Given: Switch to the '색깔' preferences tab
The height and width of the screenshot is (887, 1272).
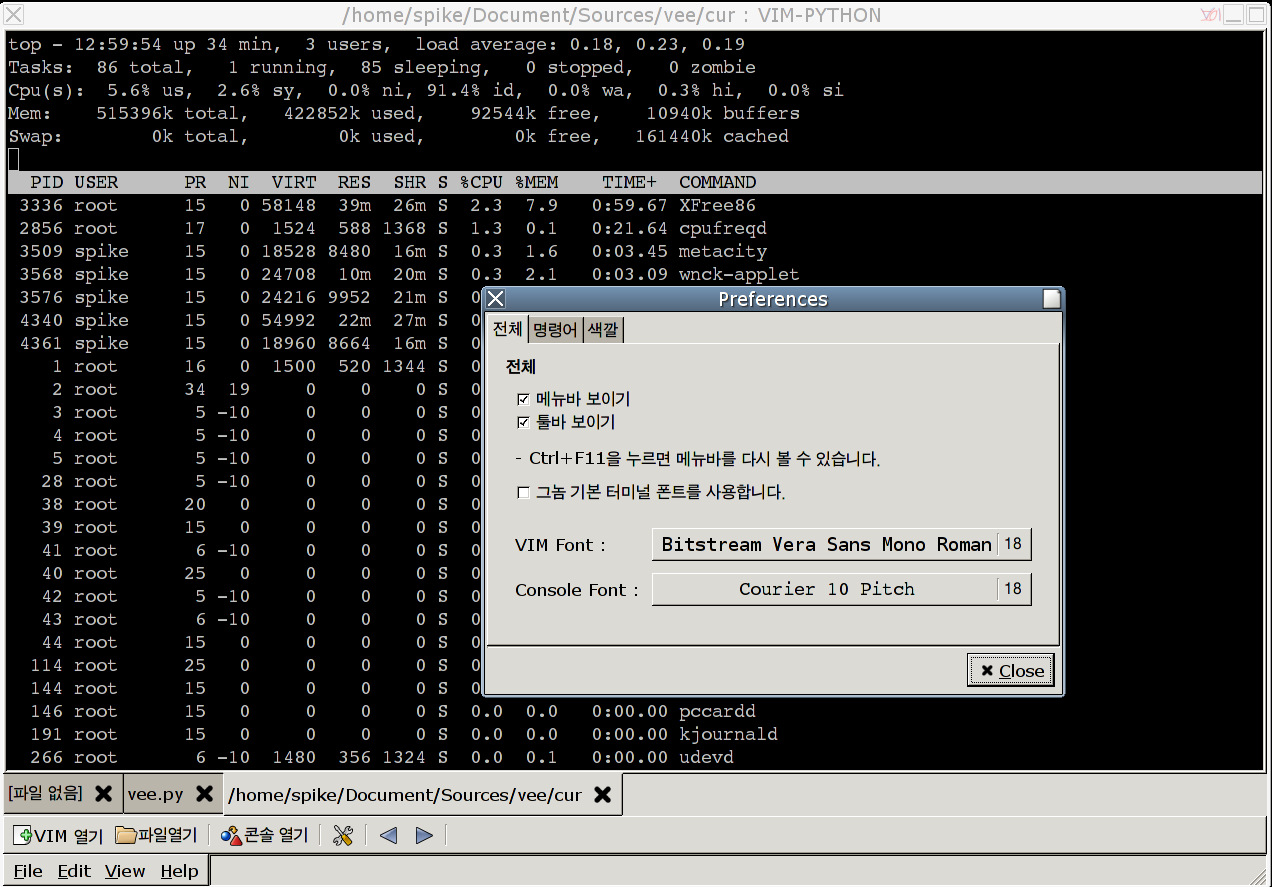Looking at the screenshot, I should point(603,329).
